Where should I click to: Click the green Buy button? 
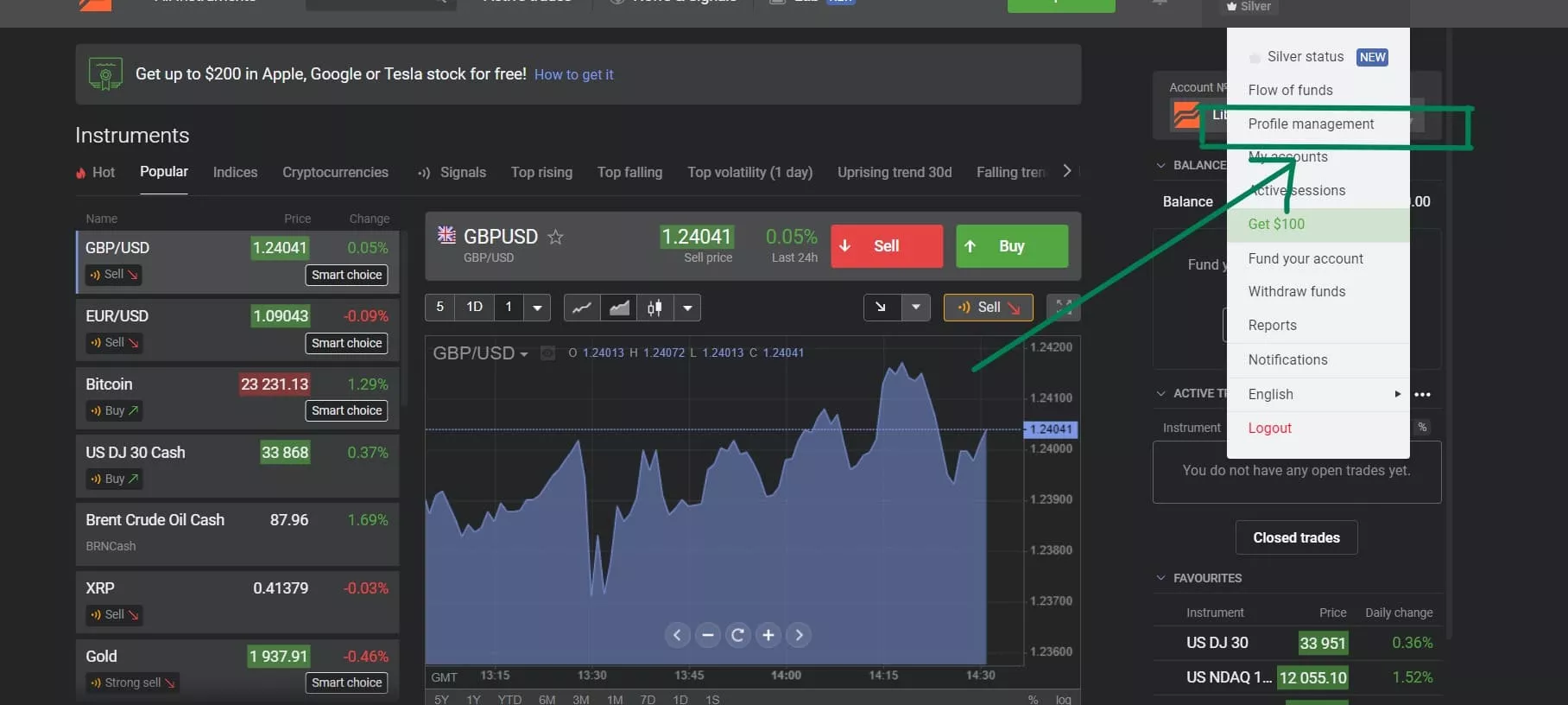[x=1012, y=246]
